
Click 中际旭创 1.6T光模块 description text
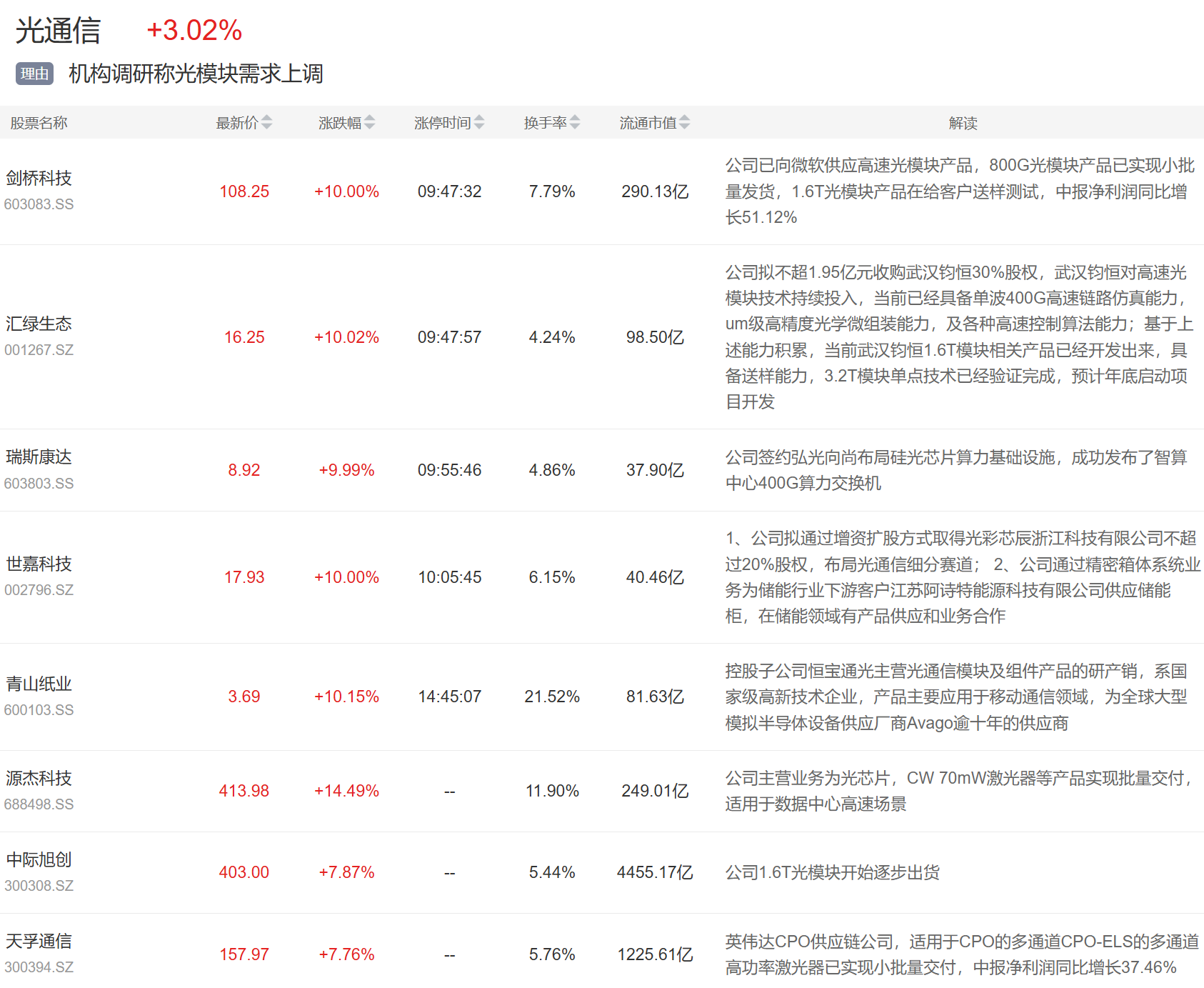[832, 872]
